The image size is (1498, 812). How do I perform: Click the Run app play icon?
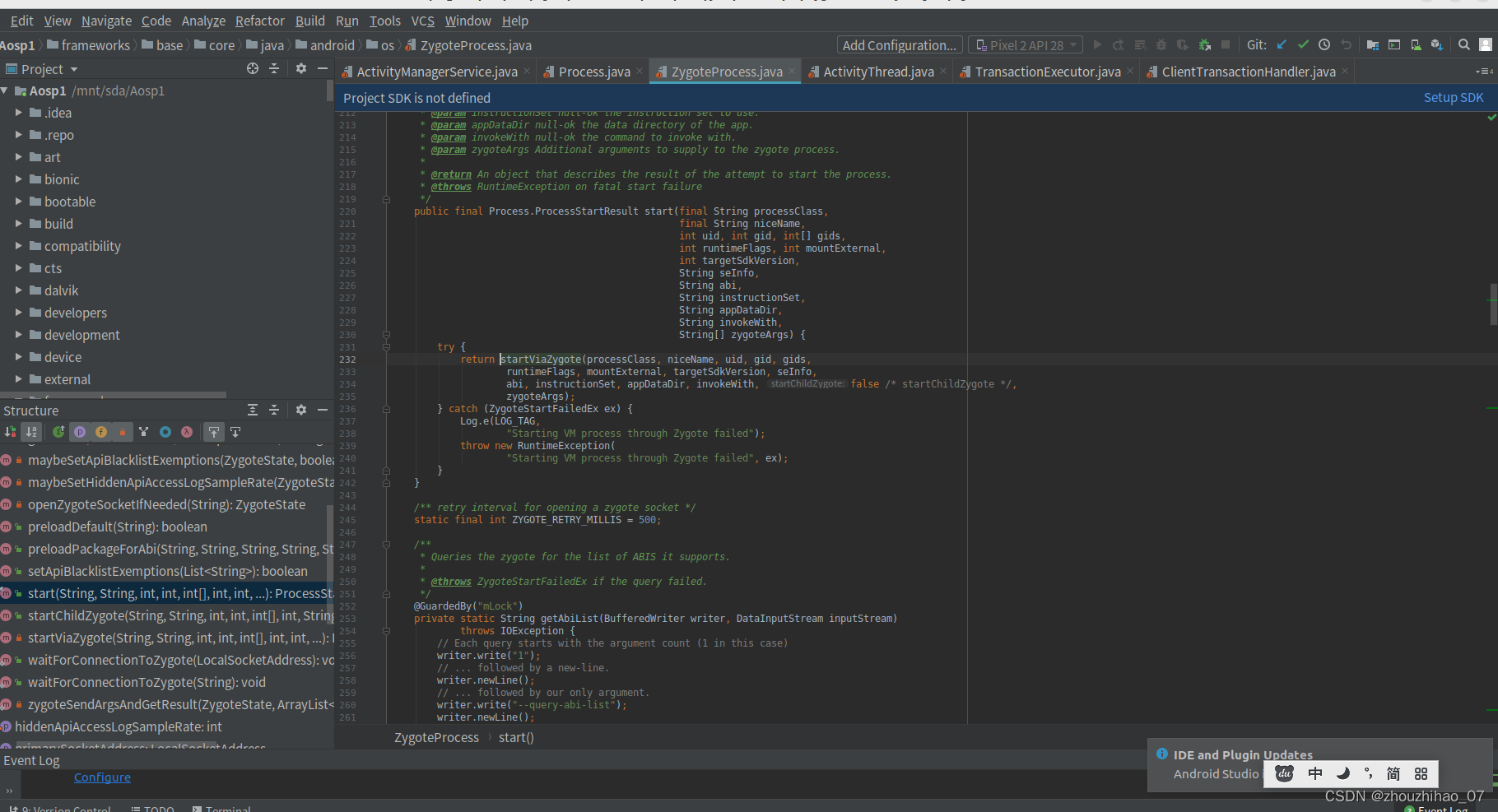1097,45
